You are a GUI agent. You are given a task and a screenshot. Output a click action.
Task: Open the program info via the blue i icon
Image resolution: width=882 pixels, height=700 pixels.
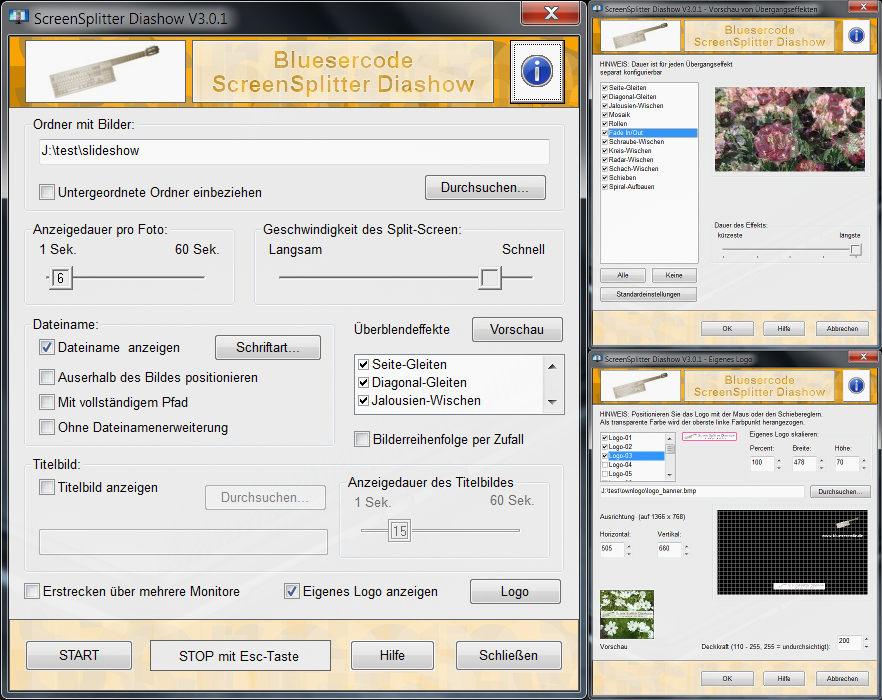537,72
